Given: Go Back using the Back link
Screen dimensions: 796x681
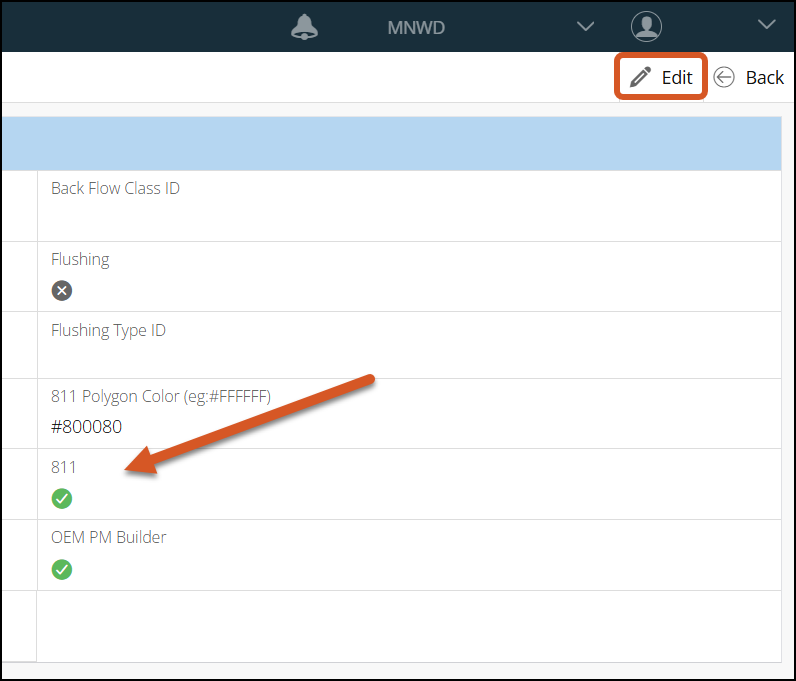Looking at the screenshot, I should coord(764,78).
